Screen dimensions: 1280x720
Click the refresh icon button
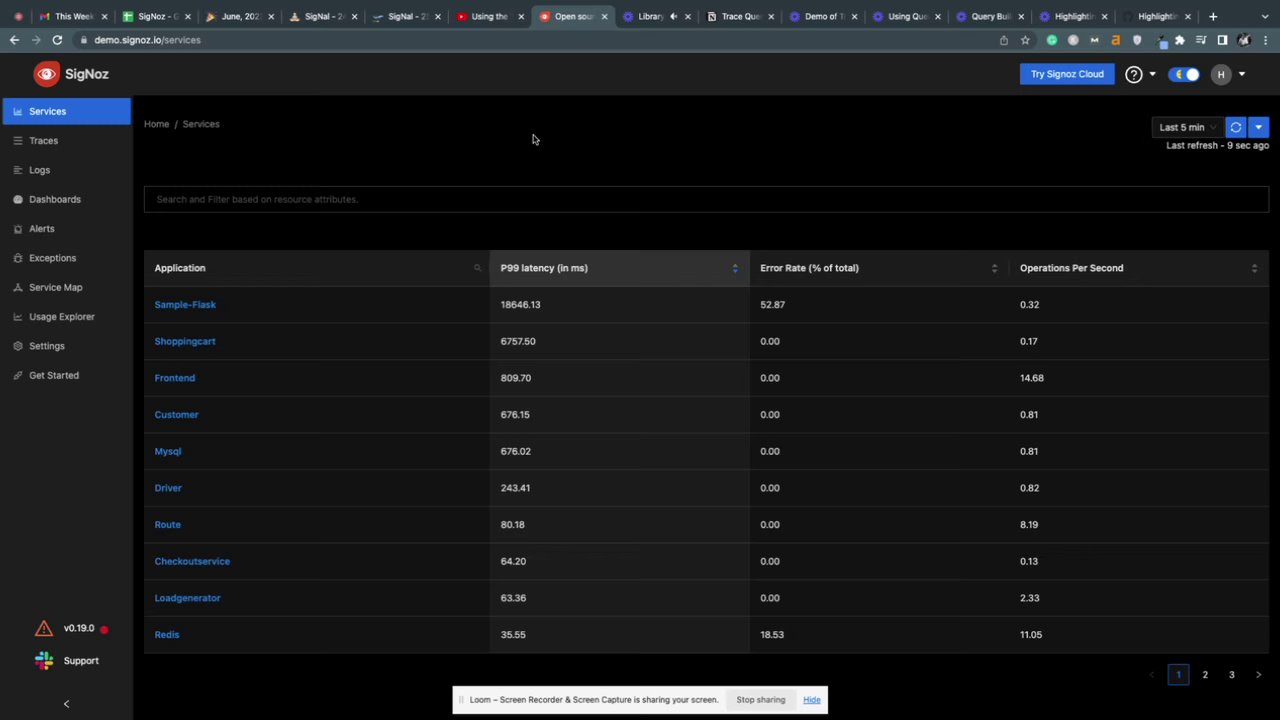(1236, 127)
